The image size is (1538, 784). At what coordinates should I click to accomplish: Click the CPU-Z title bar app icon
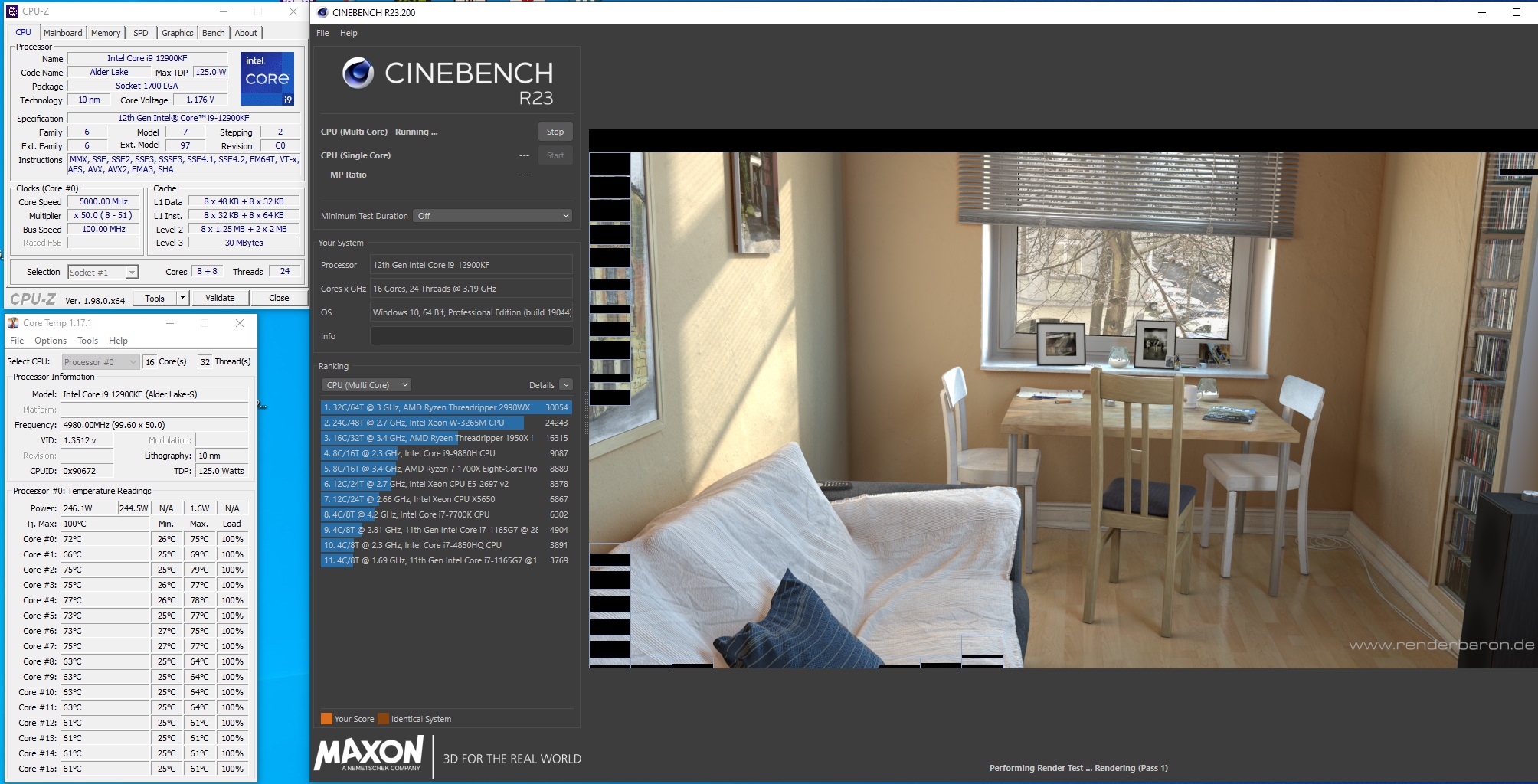pos(11,11)
